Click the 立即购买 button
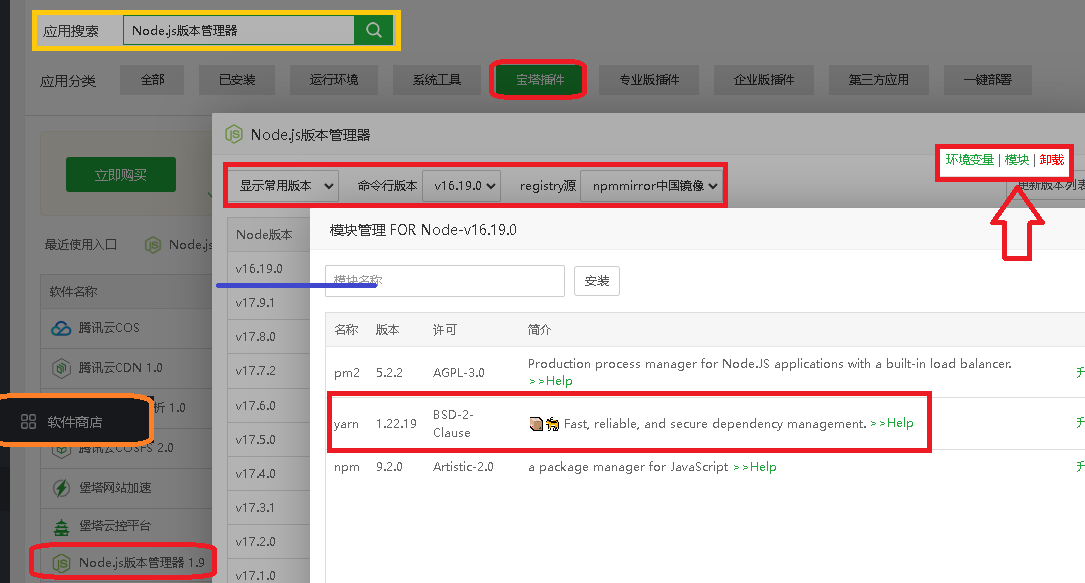The width and height of the screenshot is (1085, 583). [x=121, y=174]
